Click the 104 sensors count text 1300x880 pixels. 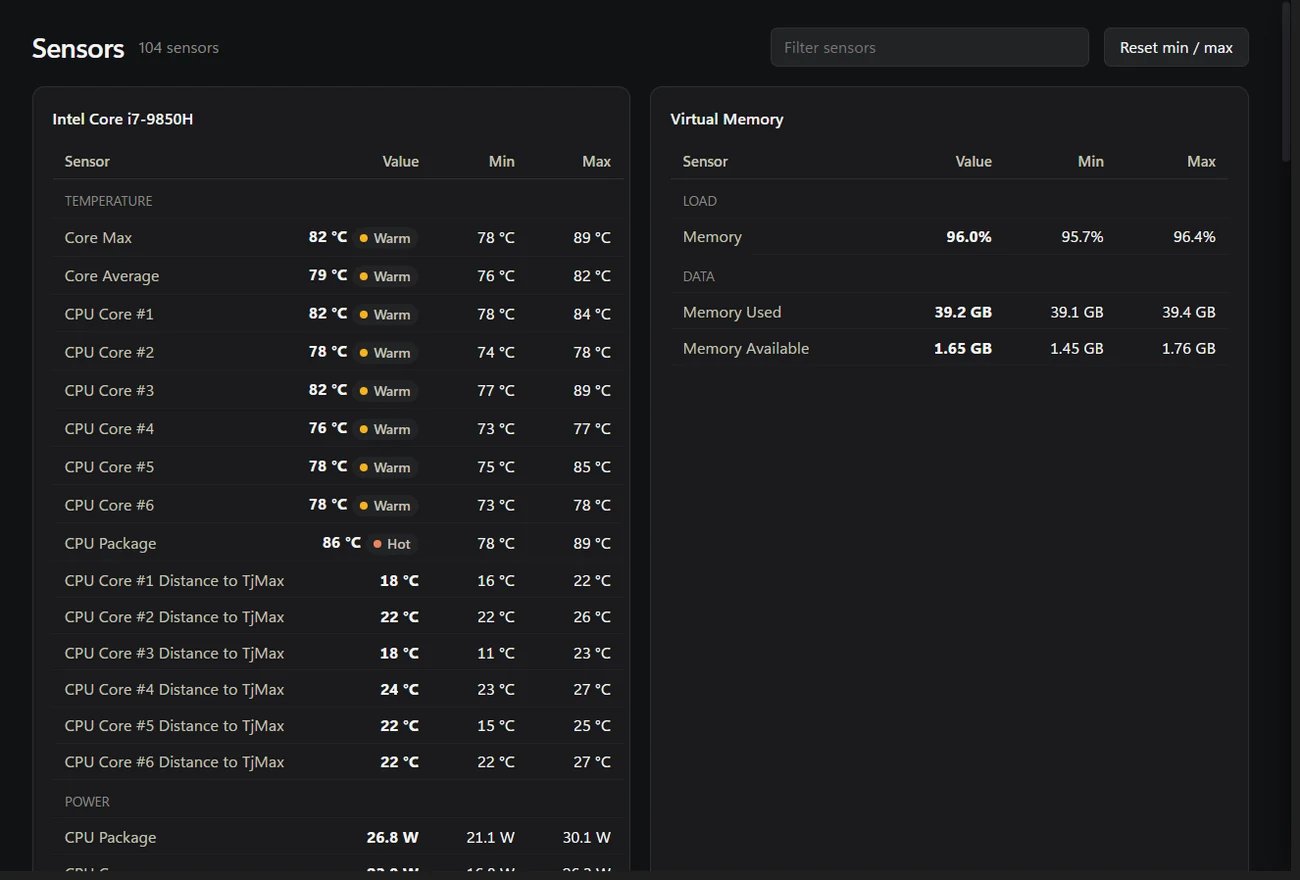coord(178,47)
